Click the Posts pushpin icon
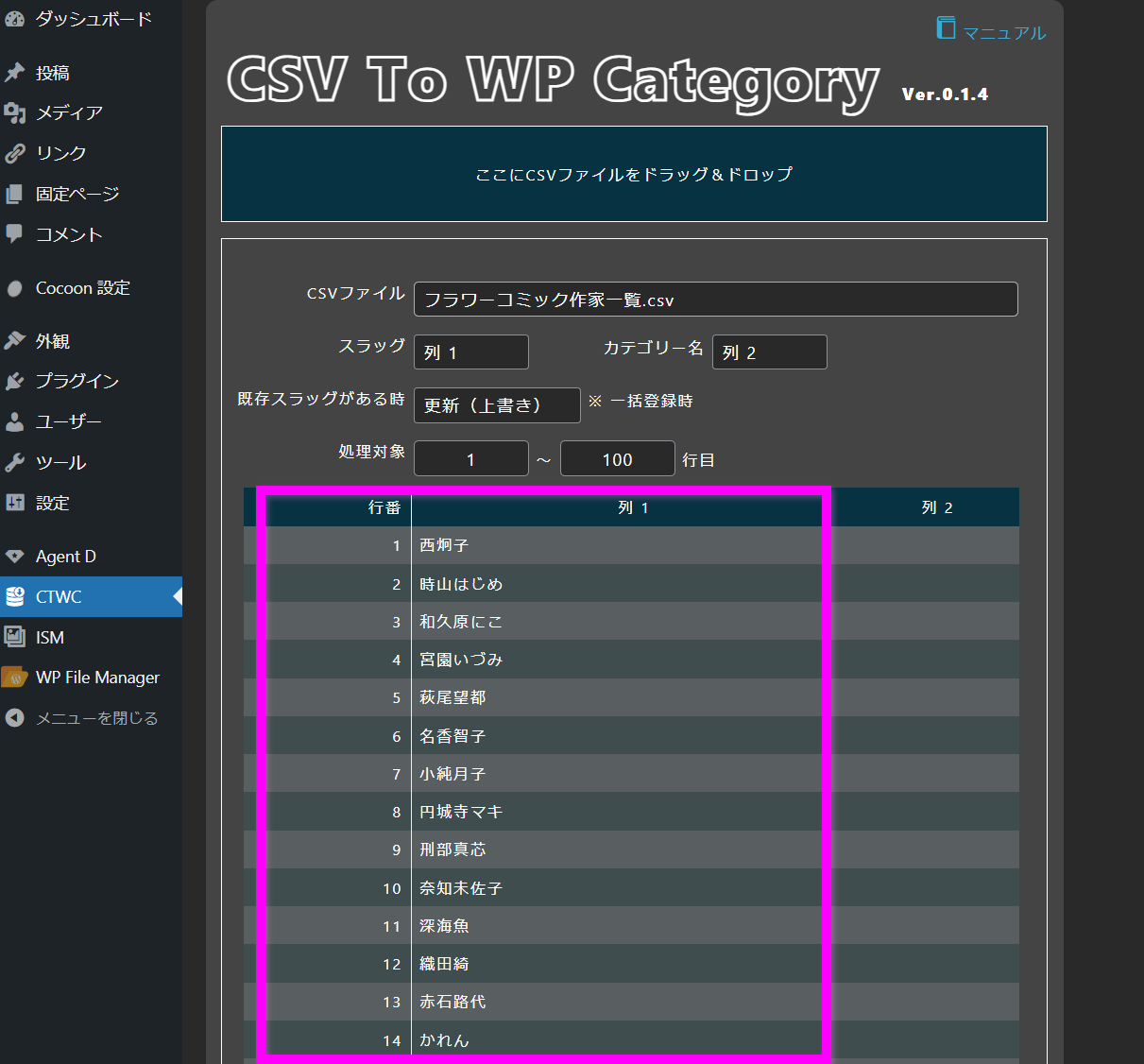 tap(14, 73)
